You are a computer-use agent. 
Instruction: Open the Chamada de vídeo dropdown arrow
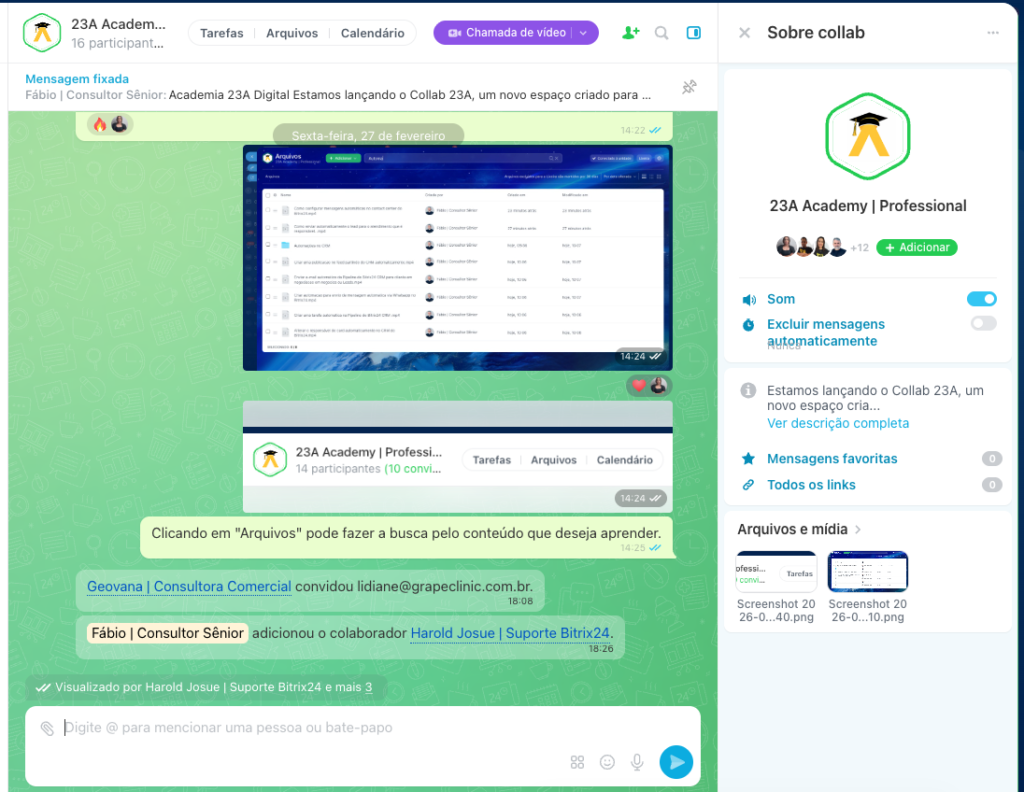[x=583, y=33]
